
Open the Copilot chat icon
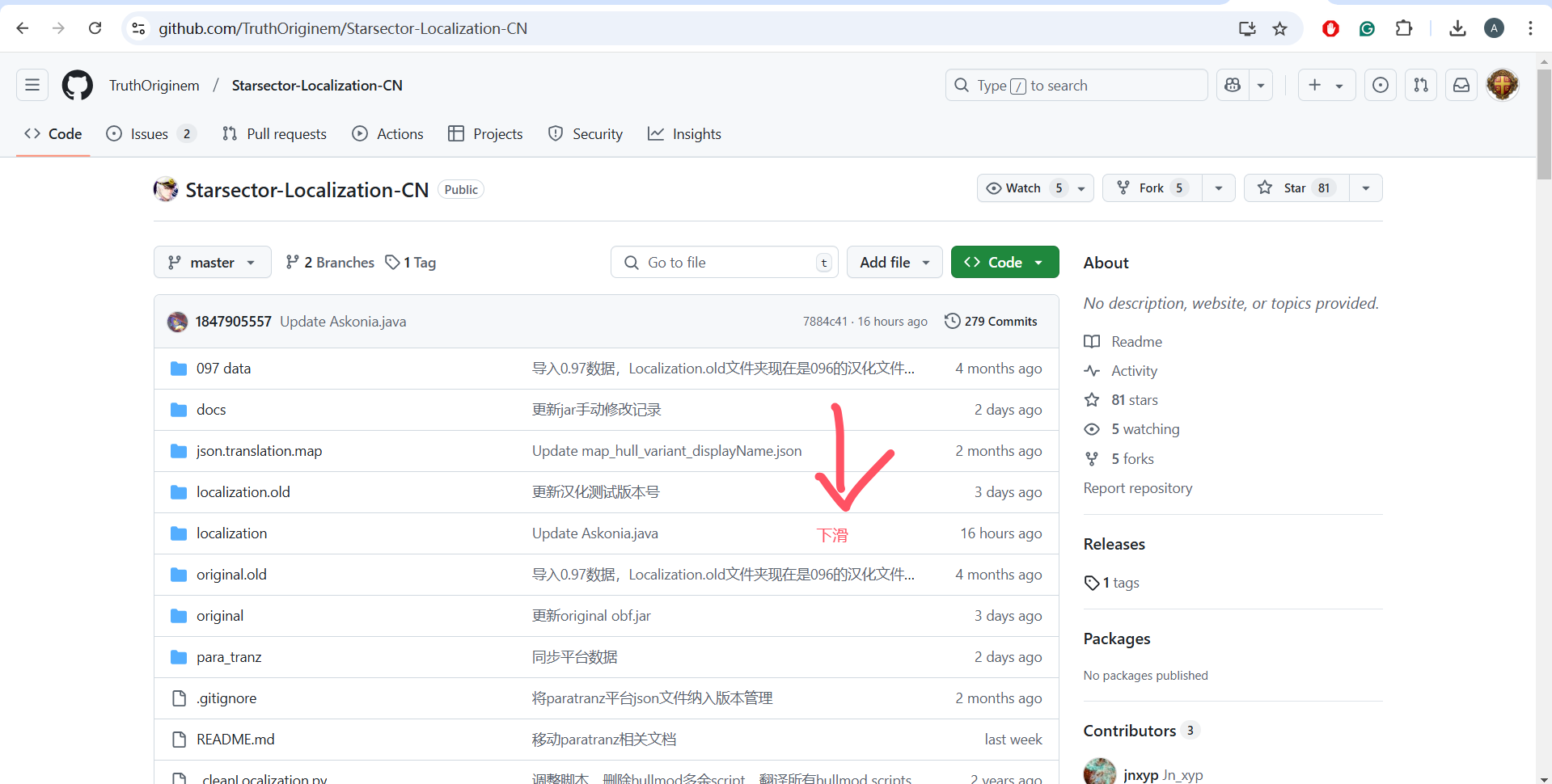pyautogui.click(x=1233, y=85)
